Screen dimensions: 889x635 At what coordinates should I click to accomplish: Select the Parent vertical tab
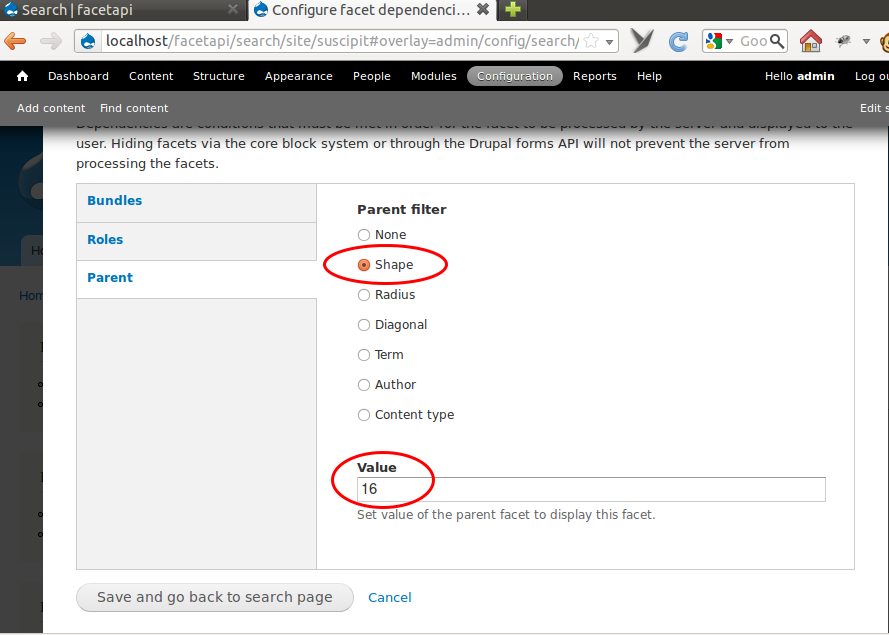[x=196, y=278]
